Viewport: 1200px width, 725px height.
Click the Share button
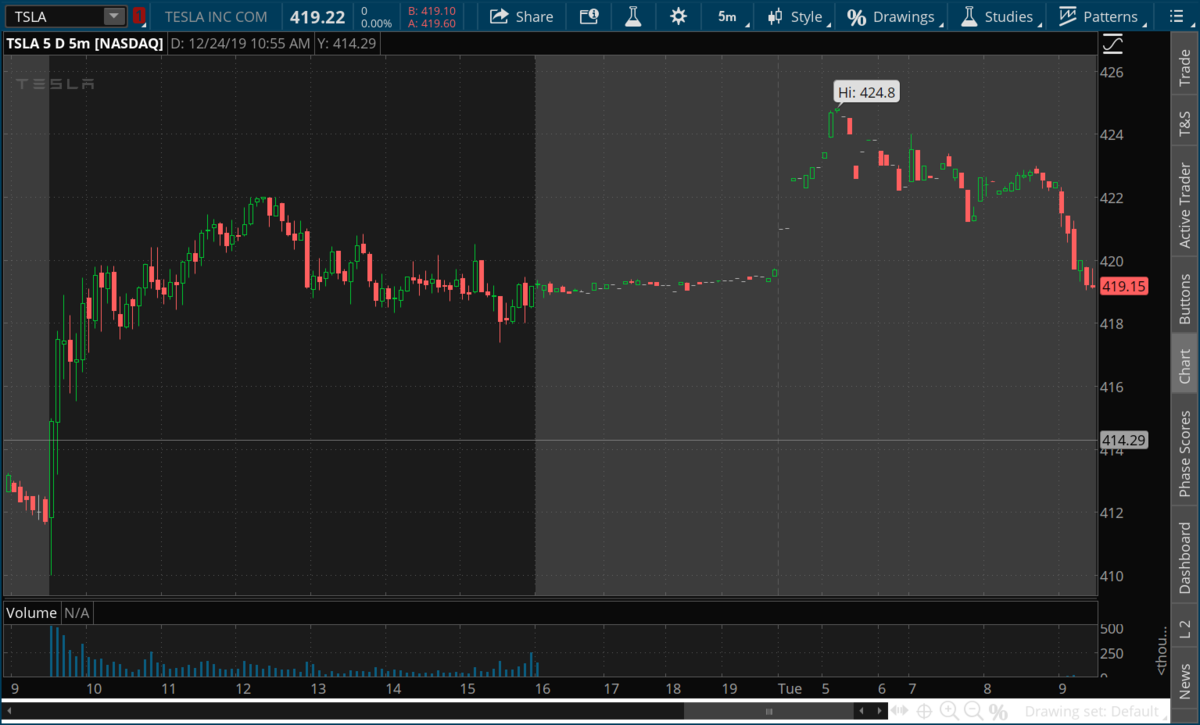pyautogui.click(x=521, y=16)
